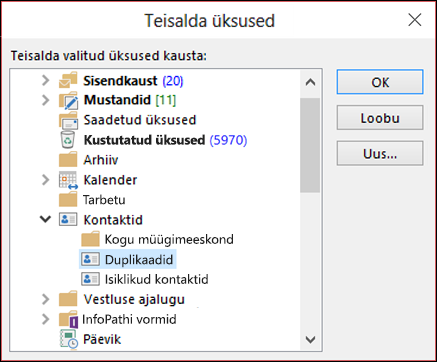The width and height of the screenshot is (437, 362).
Task: Confirm the move with OK
Action: [x=380, y=82]
